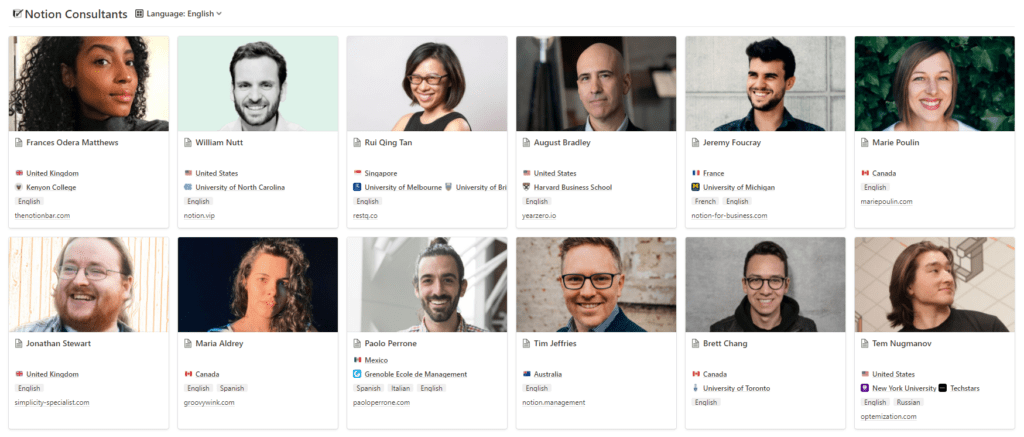
Task: Click the Harvard Business School crest icon
Action: point(526,187)
